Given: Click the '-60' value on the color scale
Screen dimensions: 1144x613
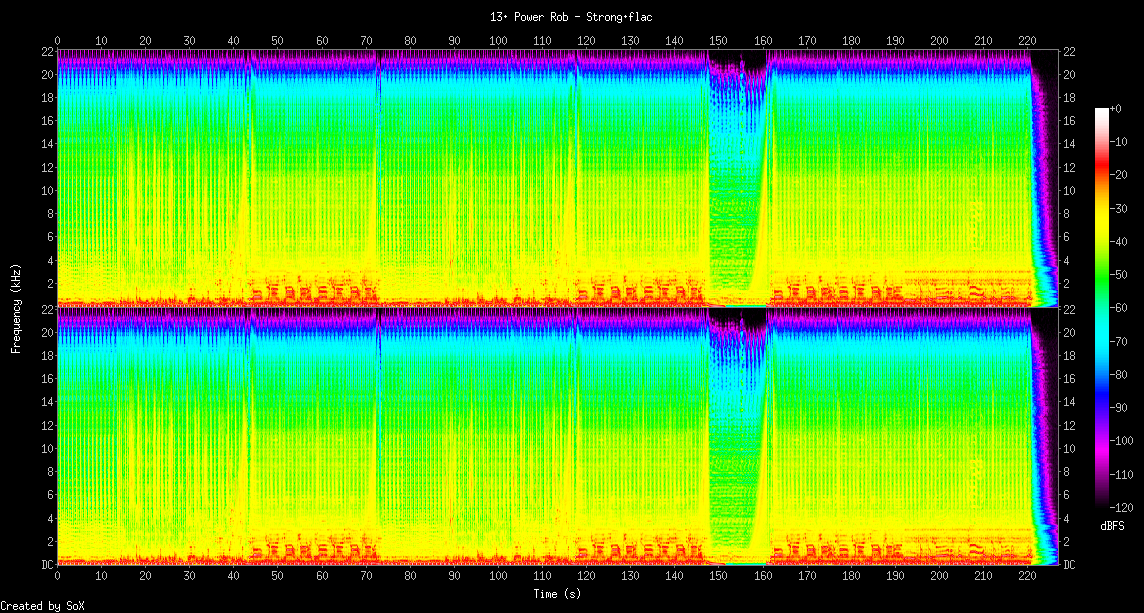Looking at the screenshot, I should [1121, 309].
